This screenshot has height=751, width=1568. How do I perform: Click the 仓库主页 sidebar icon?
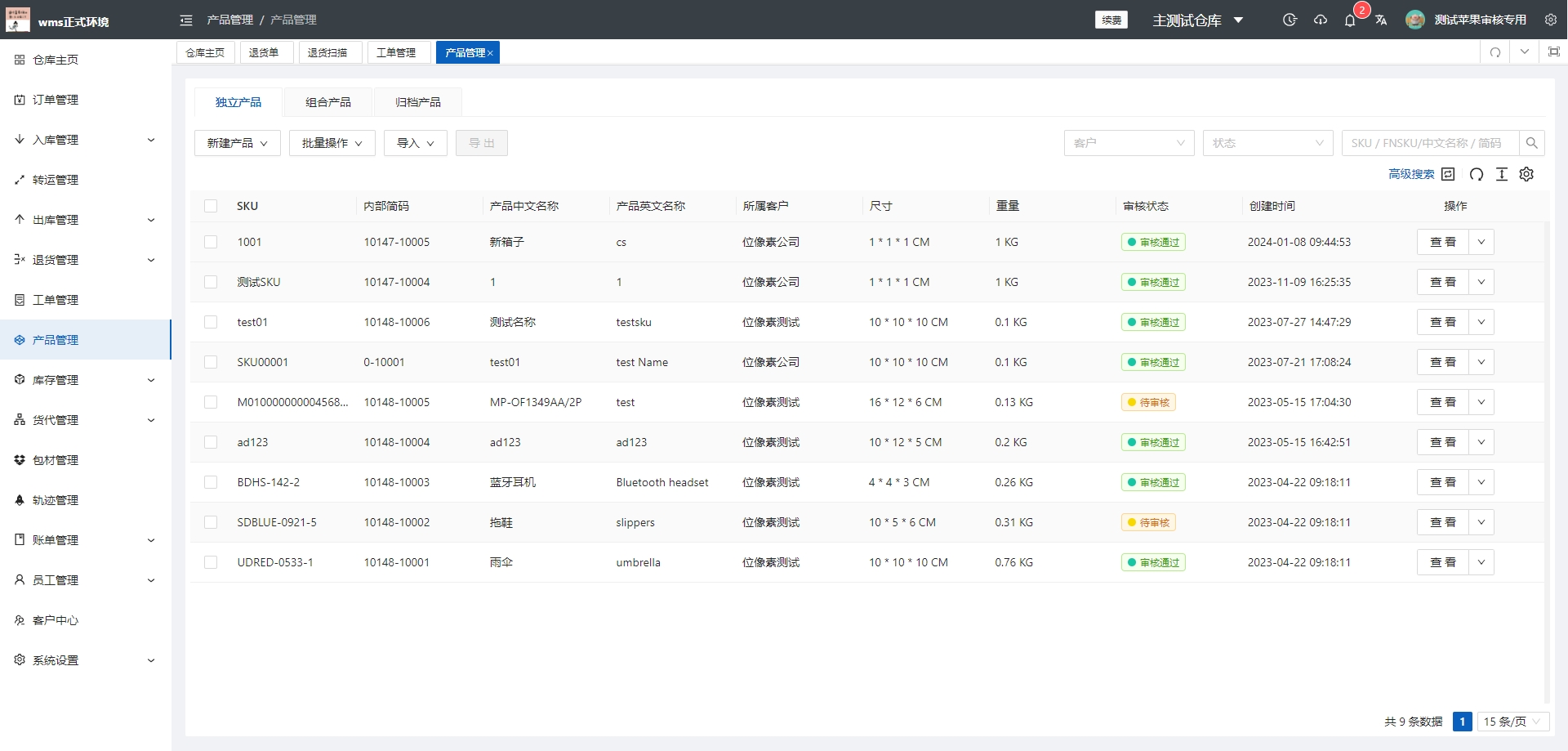[x=20, y=60]
